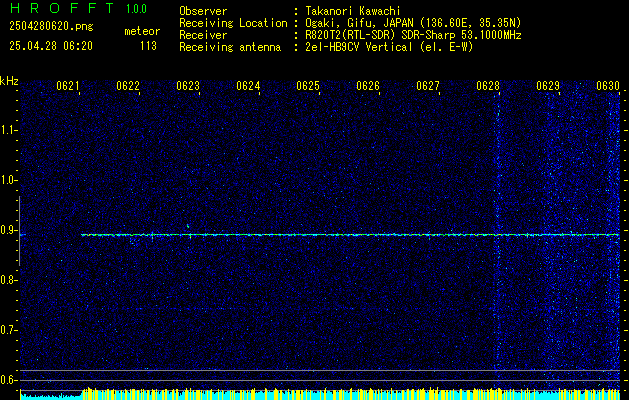629x400 pixels.
Task: Click the observer name Takanori Kawachi
Action: click(x=352, y=11)
